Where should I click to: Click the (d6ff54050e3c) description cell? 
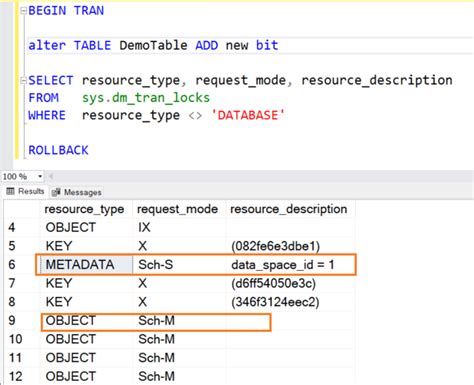290,283
